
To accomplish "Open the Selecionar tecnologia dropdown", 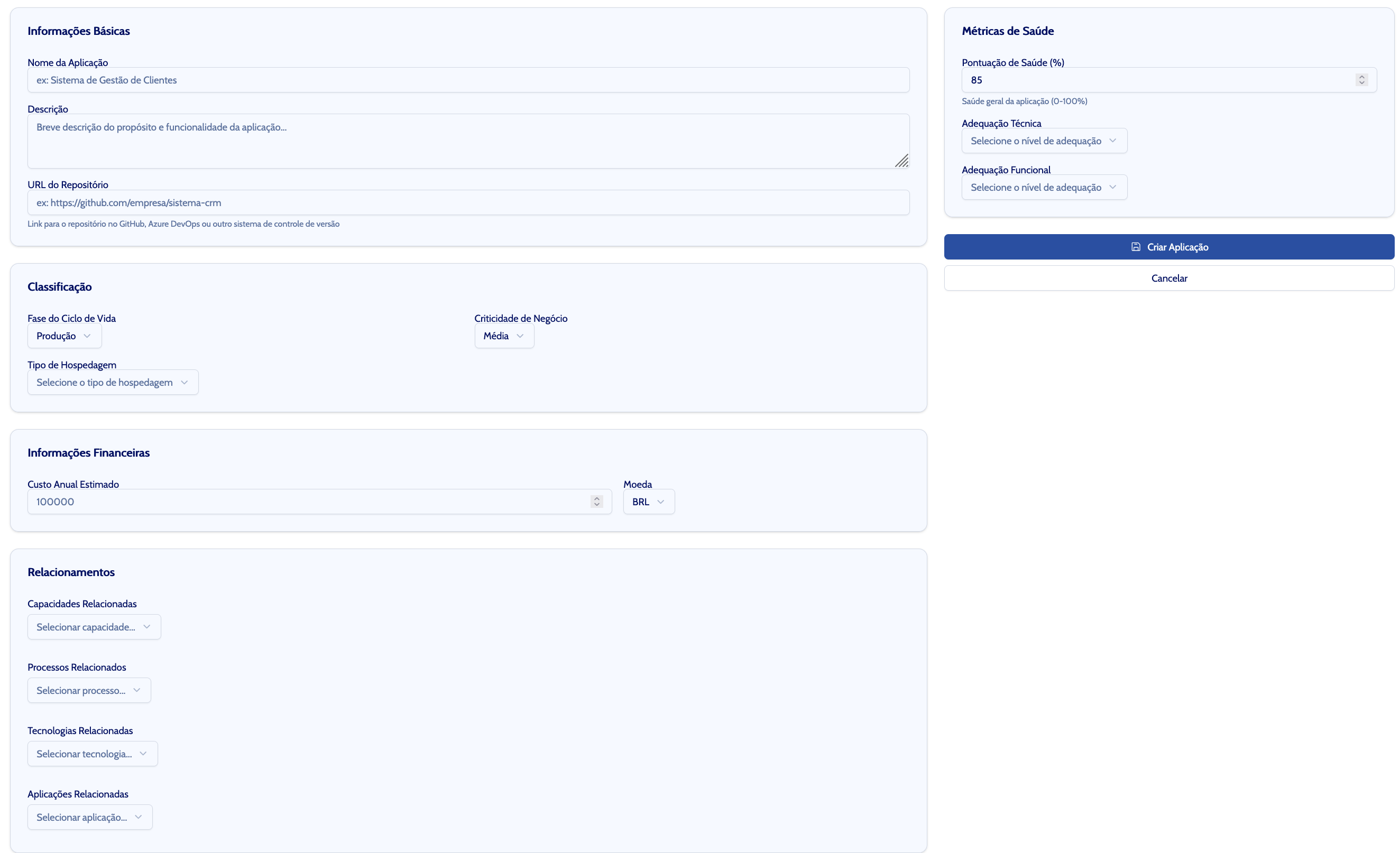I will [92, 754].
